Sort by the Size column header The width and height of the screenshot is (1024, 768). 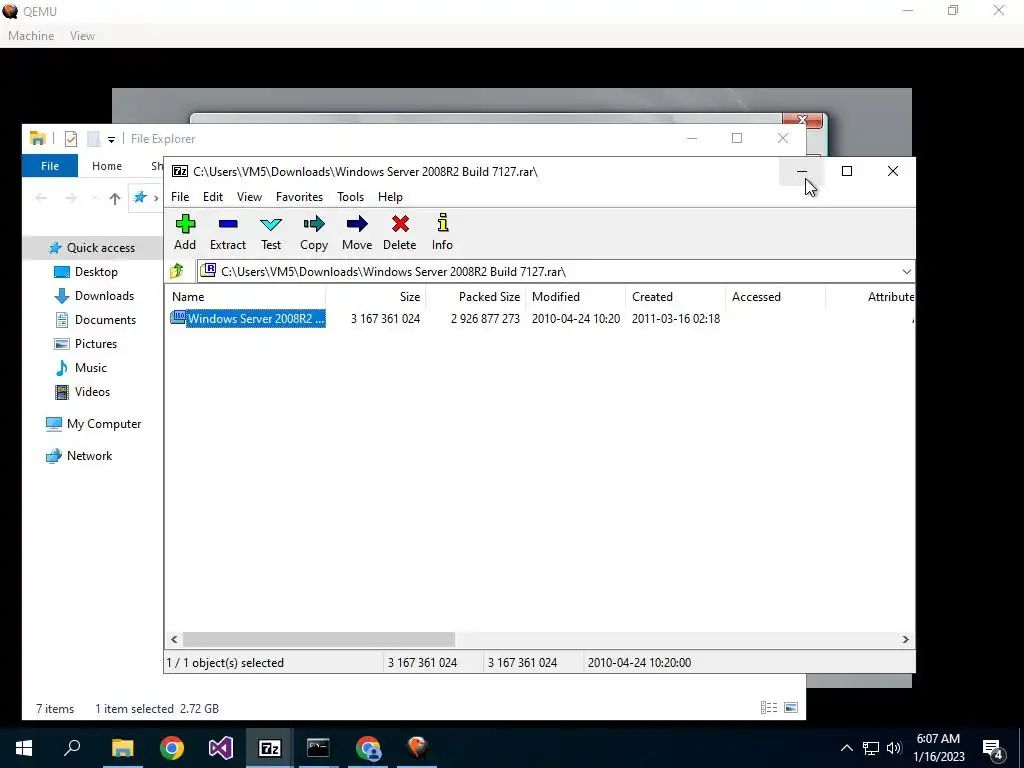(x=376, y=296)
